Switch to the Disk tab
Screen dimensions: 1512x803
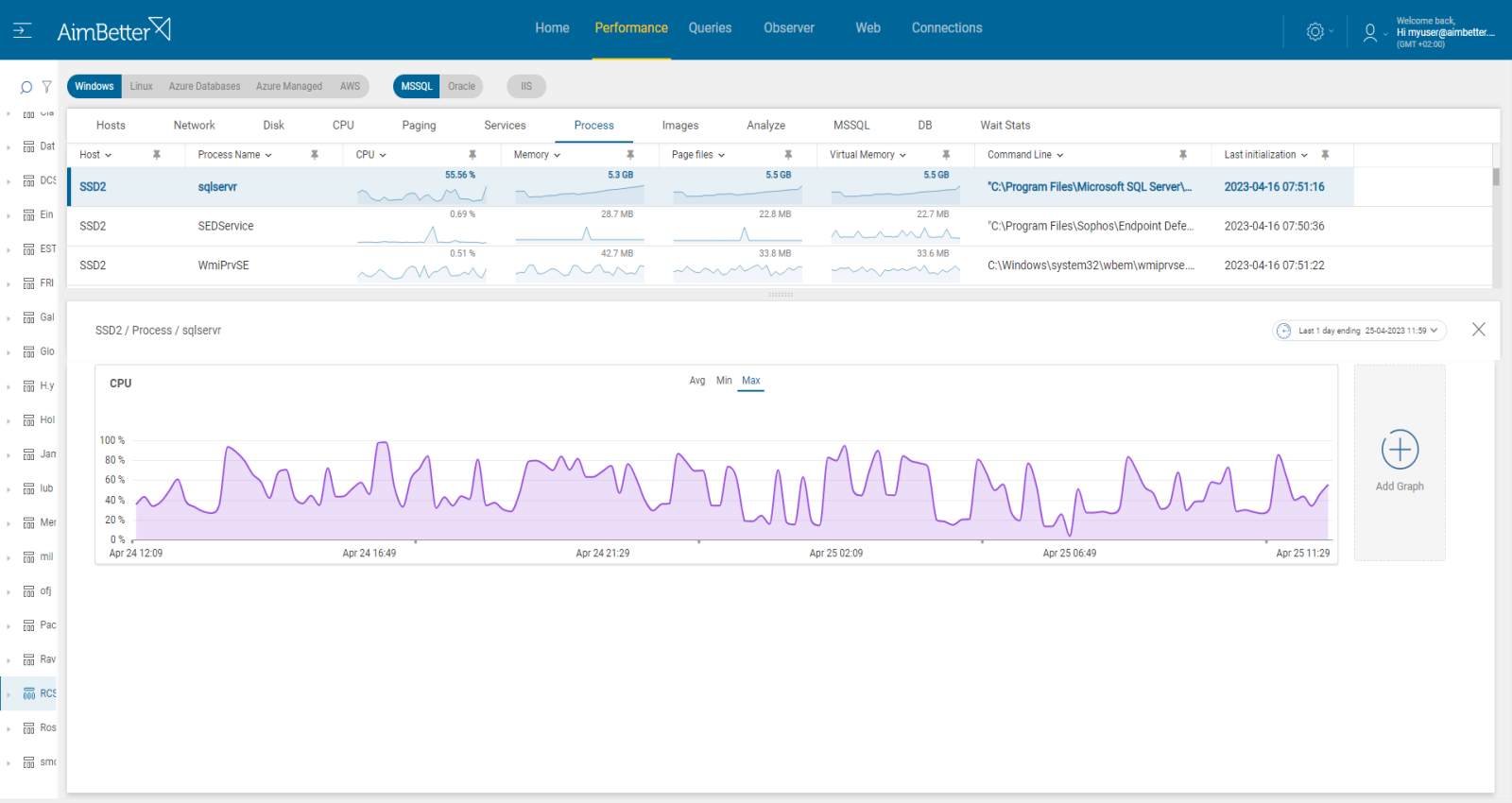click(274, 126)
